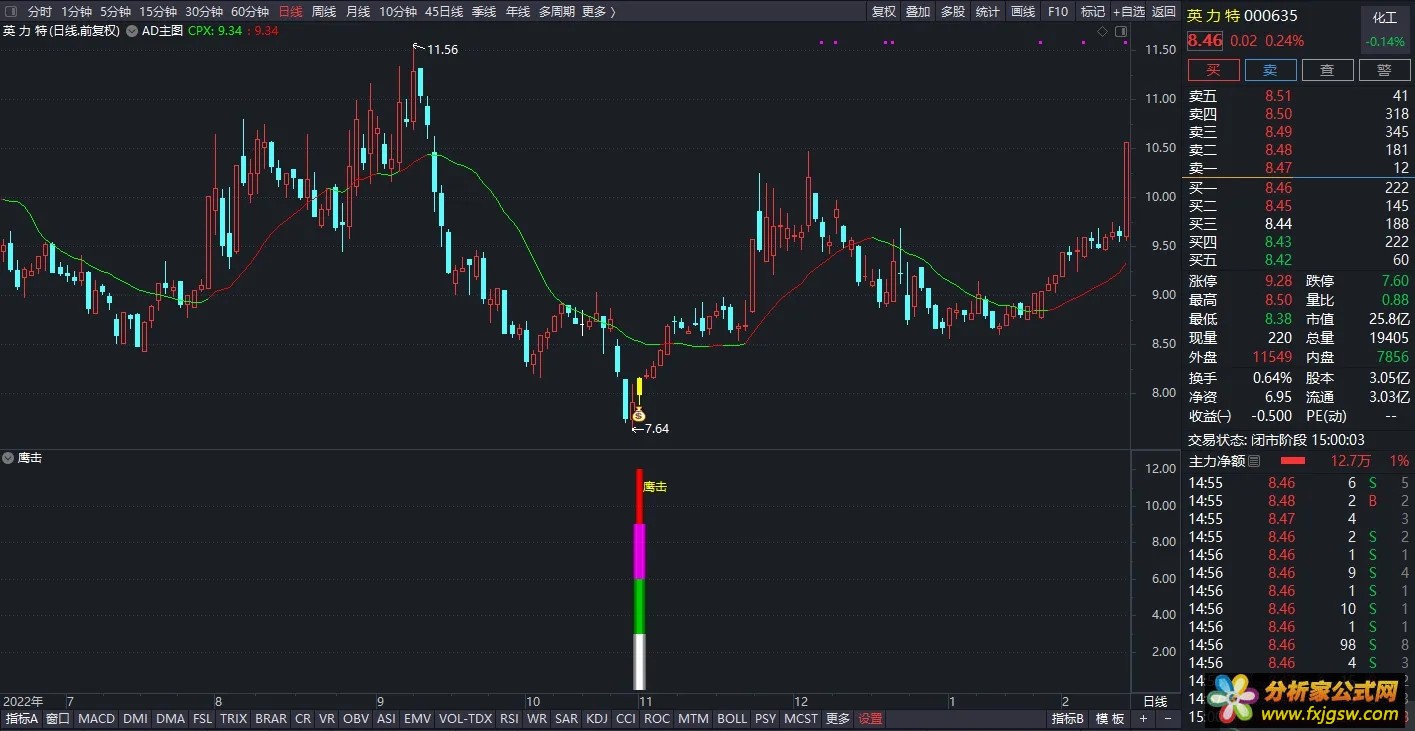Apply the TRIX indicator
Image resolution: width=1415 pixels, height=731 pixels.
tap(234, 719)
